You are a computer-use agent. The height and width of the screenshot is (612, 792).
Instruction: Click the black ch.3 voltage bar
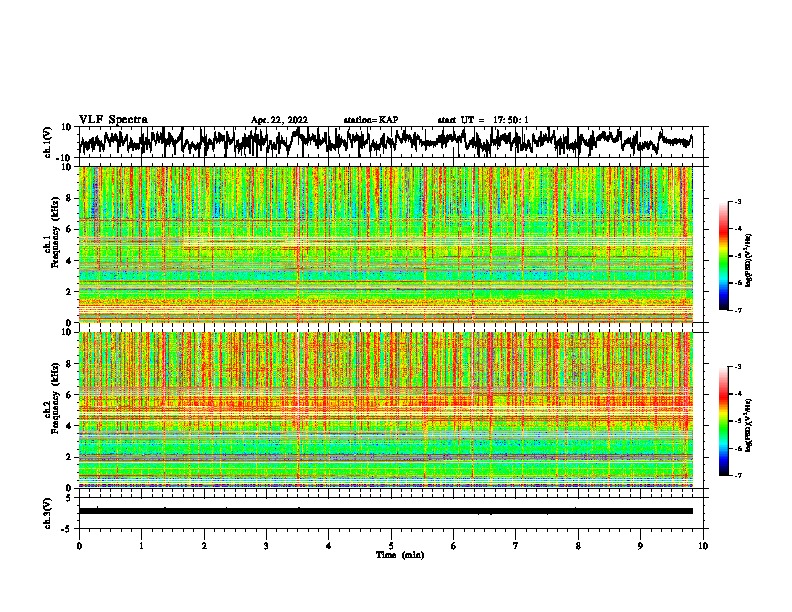coord(386,511)
